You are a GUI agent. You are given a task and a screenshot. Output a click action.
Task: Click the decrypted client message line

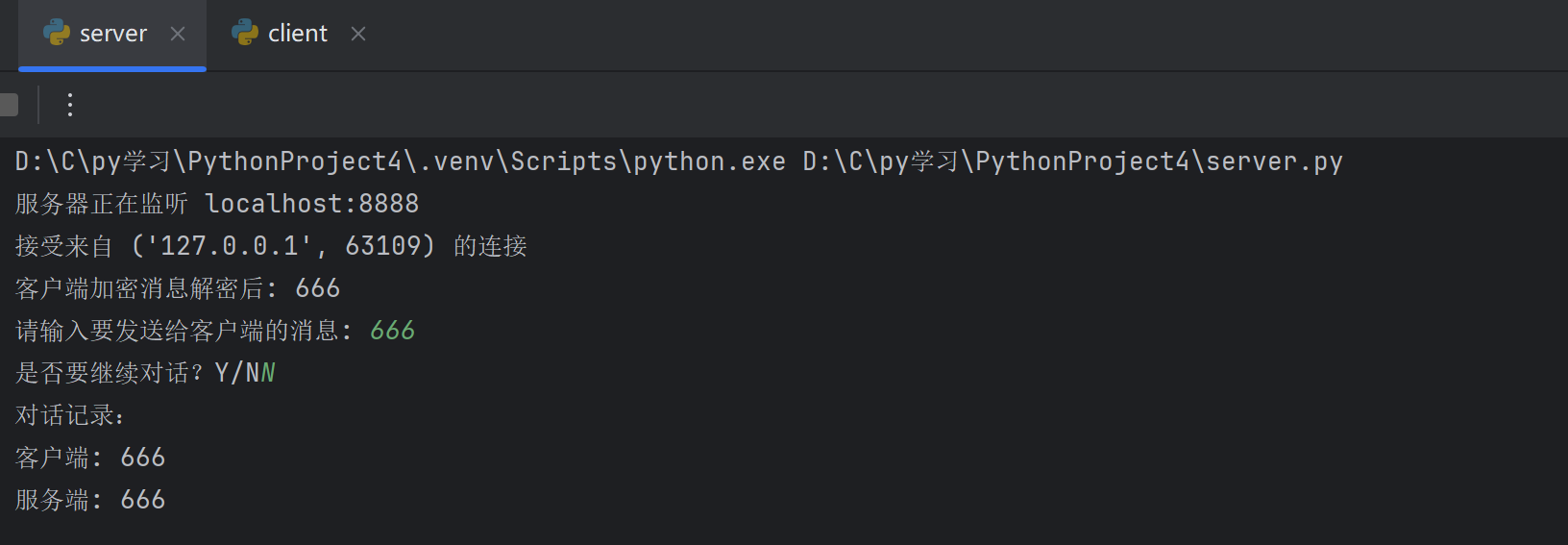pyautogui.click(x=178, y=288)
